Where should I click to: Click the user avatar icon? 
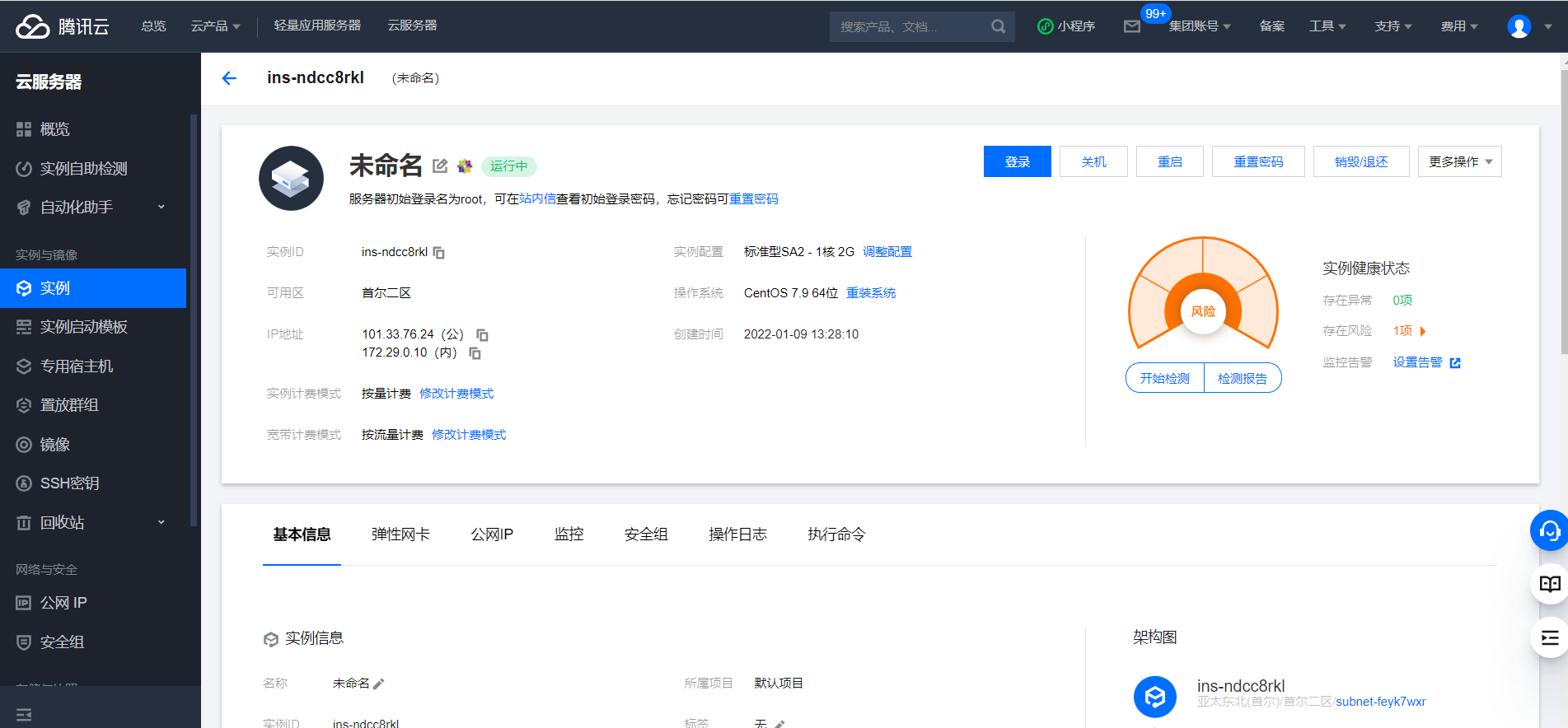pyautogui.click(x=1519, y=26)
